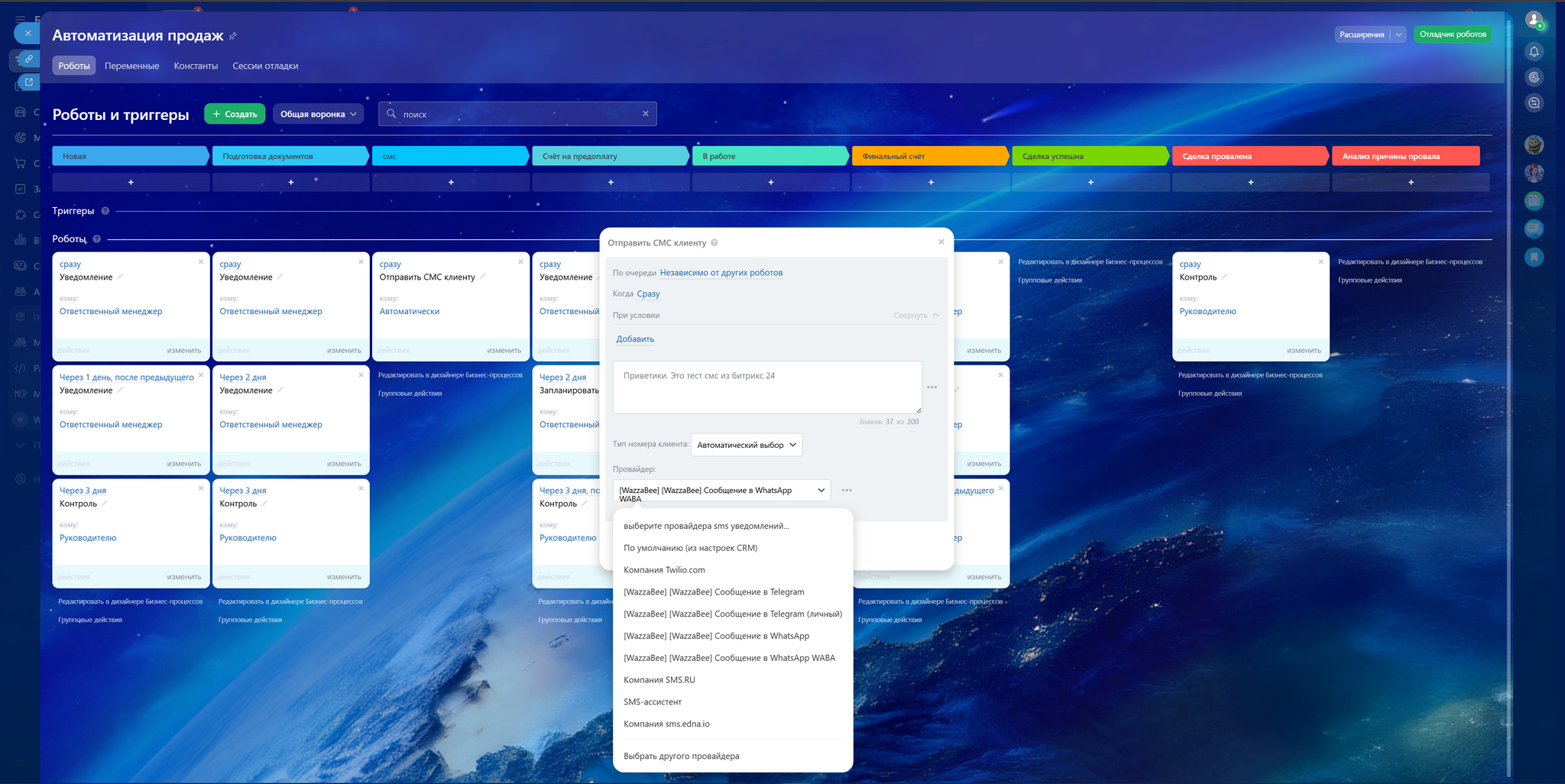
Task: Open the Расширения arrow dropdown
Action: (x=1398, y=34)
